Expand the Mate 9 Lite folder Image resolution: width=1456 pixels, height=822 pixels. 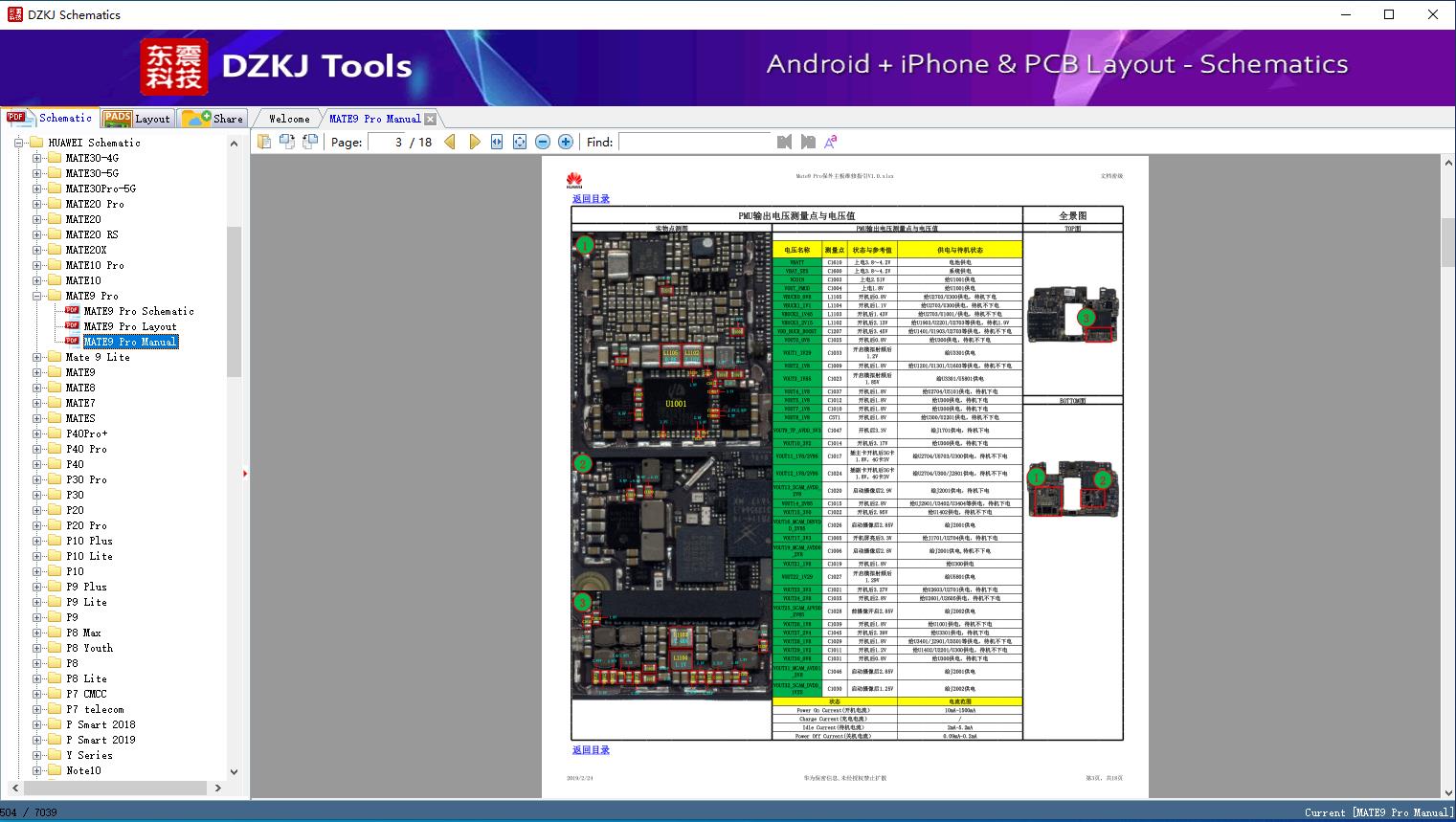[x=36, y=357]
